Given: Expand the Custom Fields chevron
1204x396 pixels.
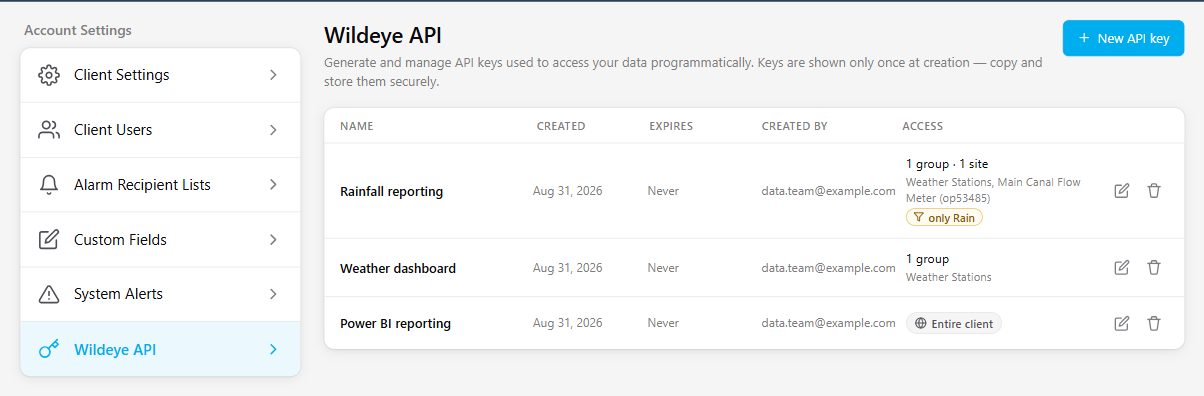Looking at the screenshot, I should click(x=273, y=240).
